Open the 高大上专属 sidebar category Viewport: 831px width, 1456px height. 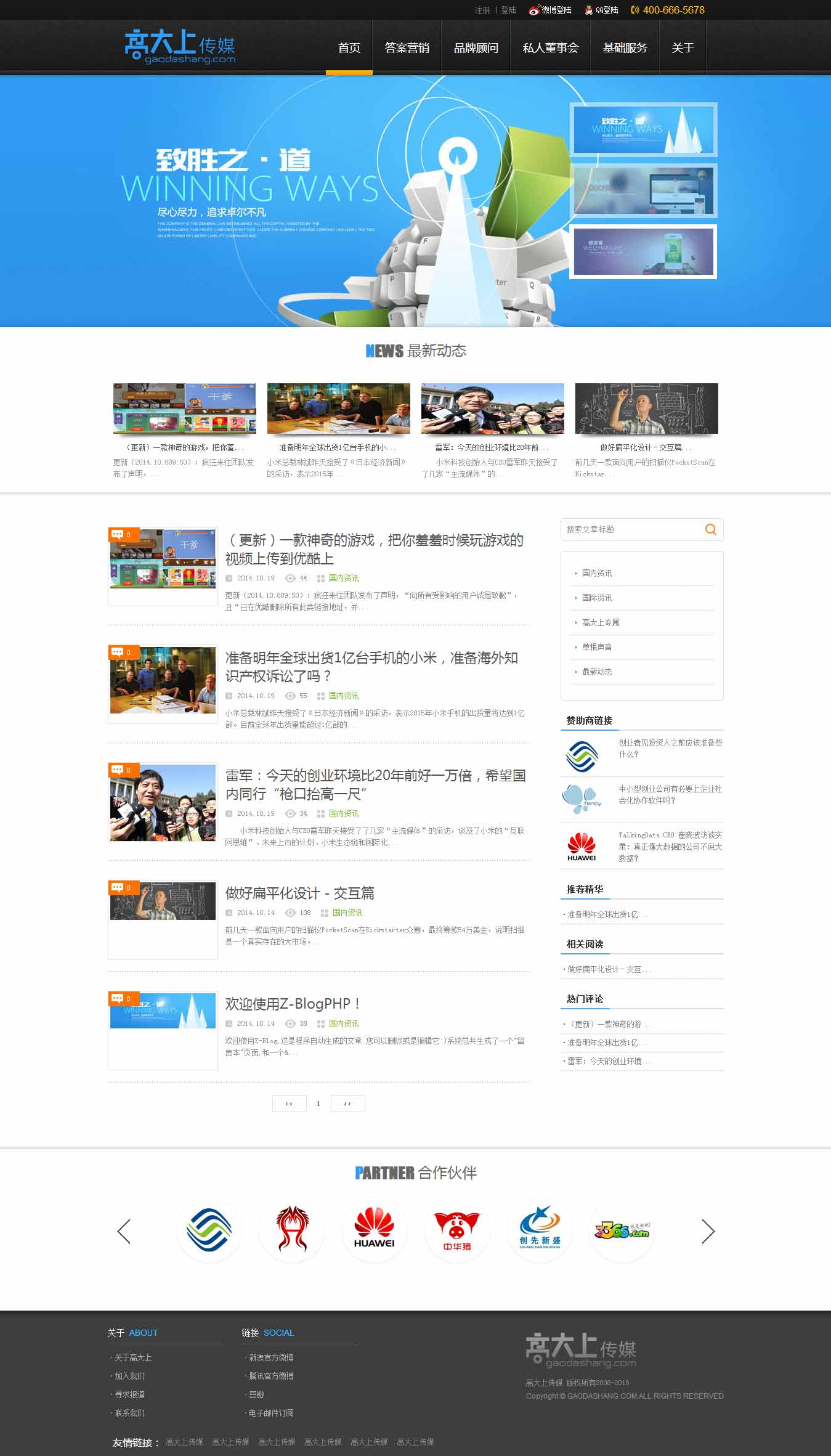(601, 622)
